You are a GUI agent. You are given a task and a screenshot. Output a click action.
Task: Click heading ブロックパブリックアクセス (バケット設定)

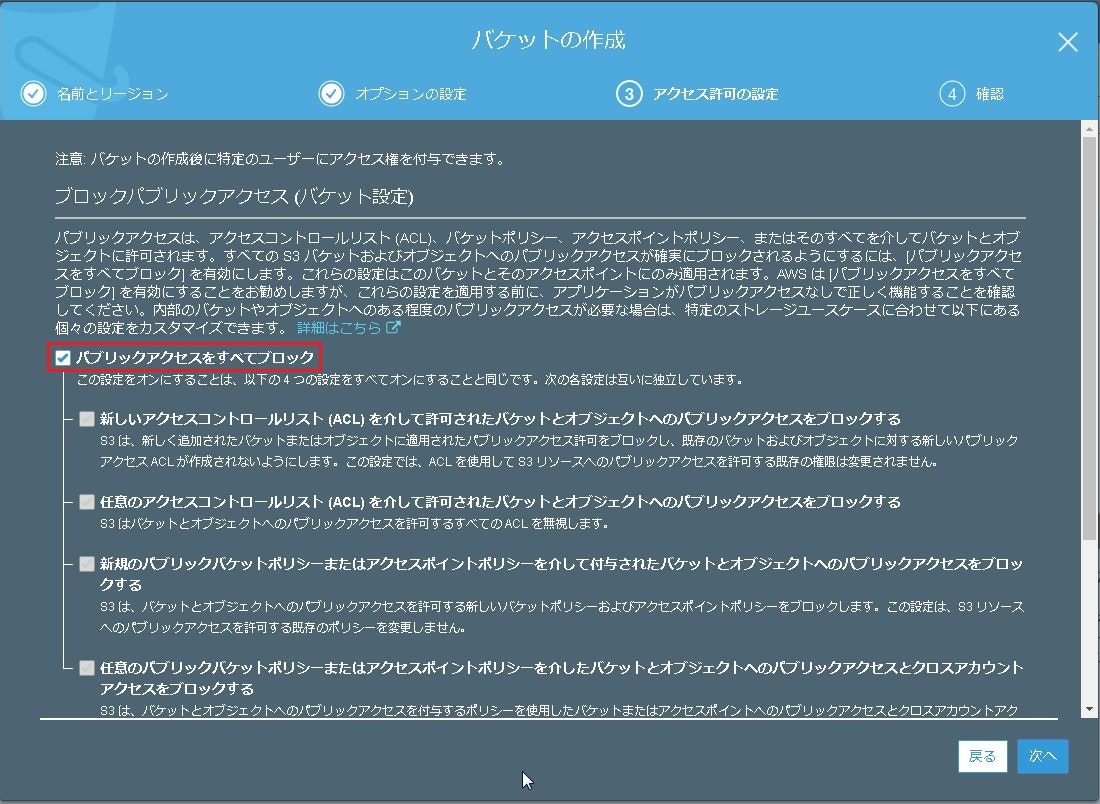[234, 196]
